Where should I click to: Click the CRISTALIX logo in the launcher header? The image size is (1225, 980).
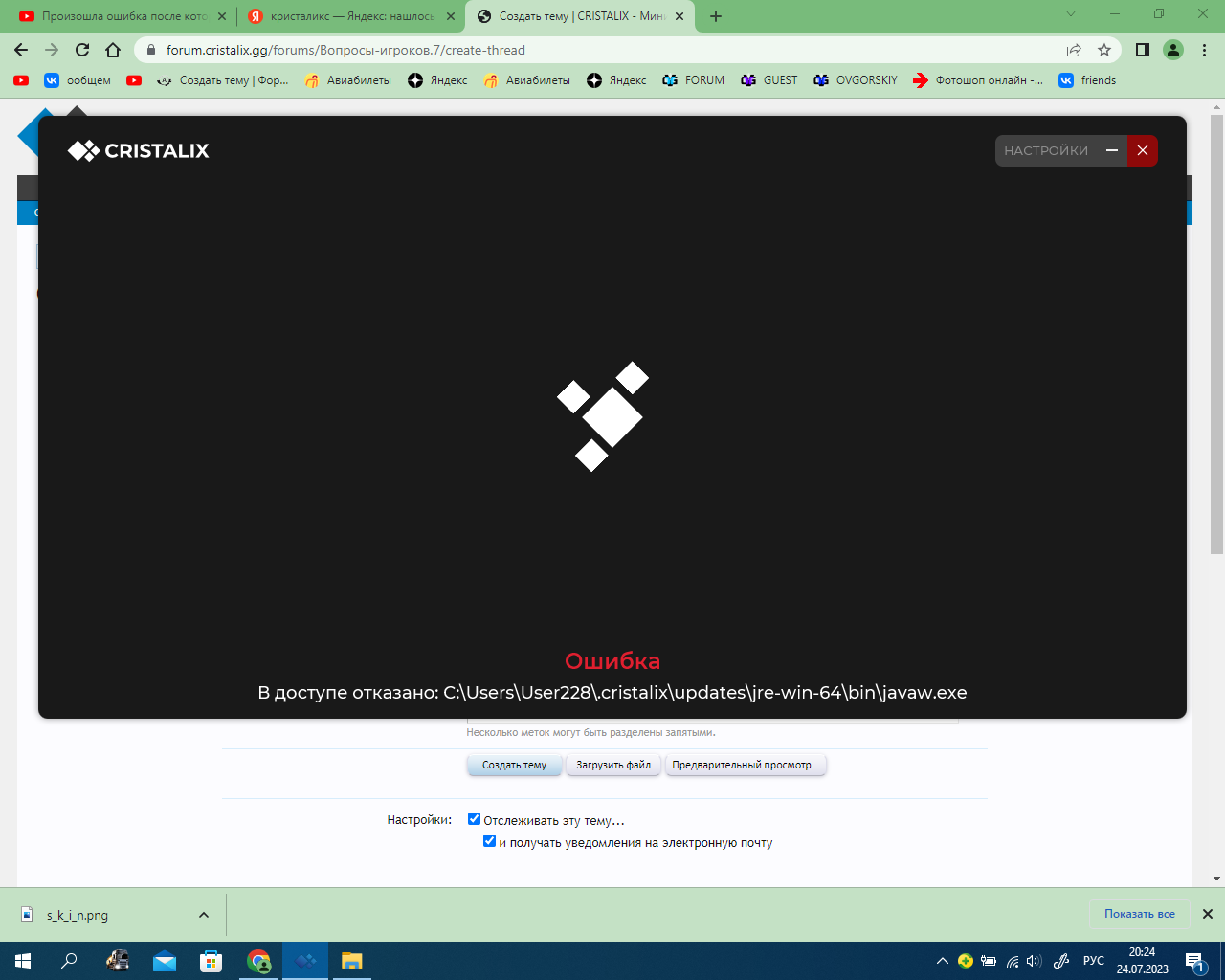click(139, 150)
